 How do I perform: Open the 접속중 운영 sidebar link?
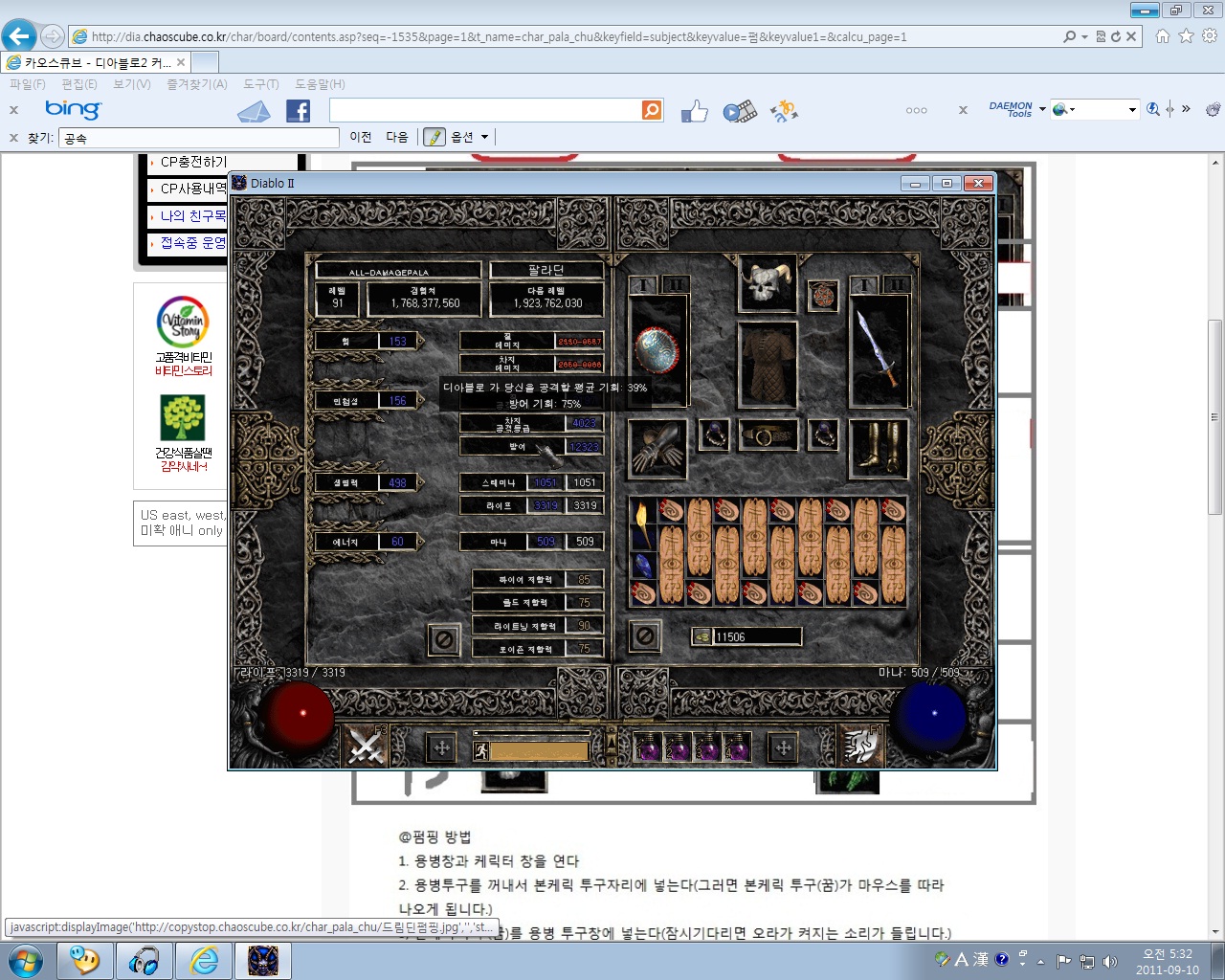coord(193,243)
